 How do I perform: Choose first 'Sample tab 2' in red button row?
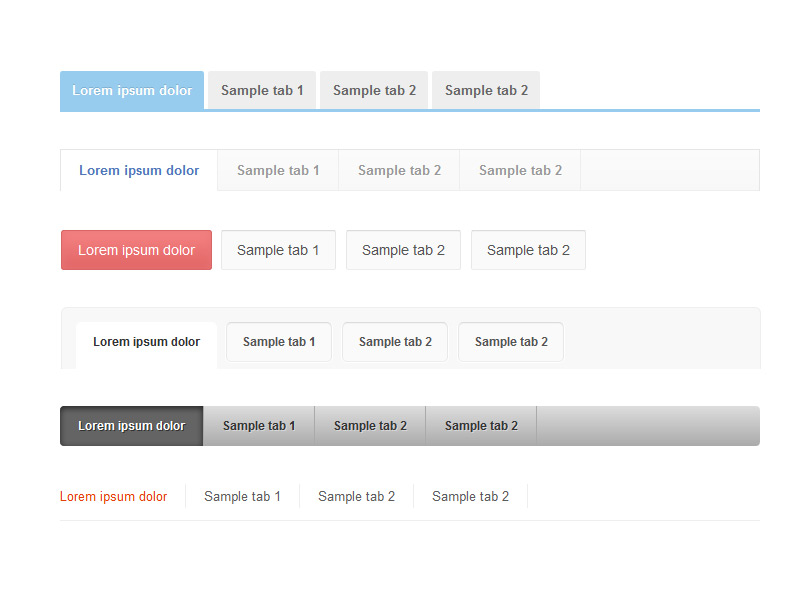[403, 250]
